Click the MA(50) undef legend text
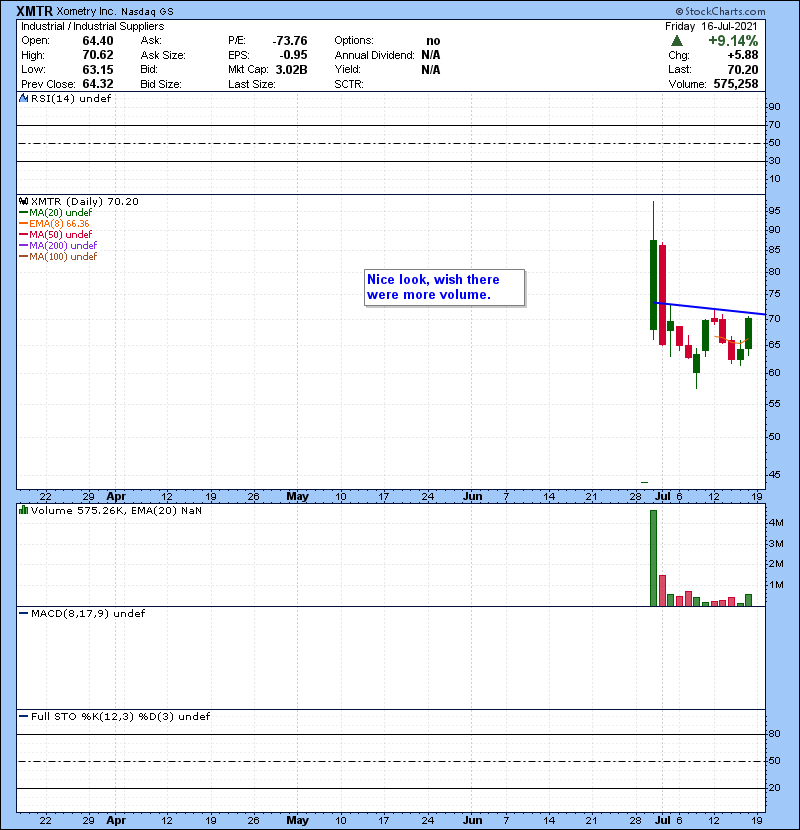This screenshot has height=830, width=800. click(x=60, y=234)
